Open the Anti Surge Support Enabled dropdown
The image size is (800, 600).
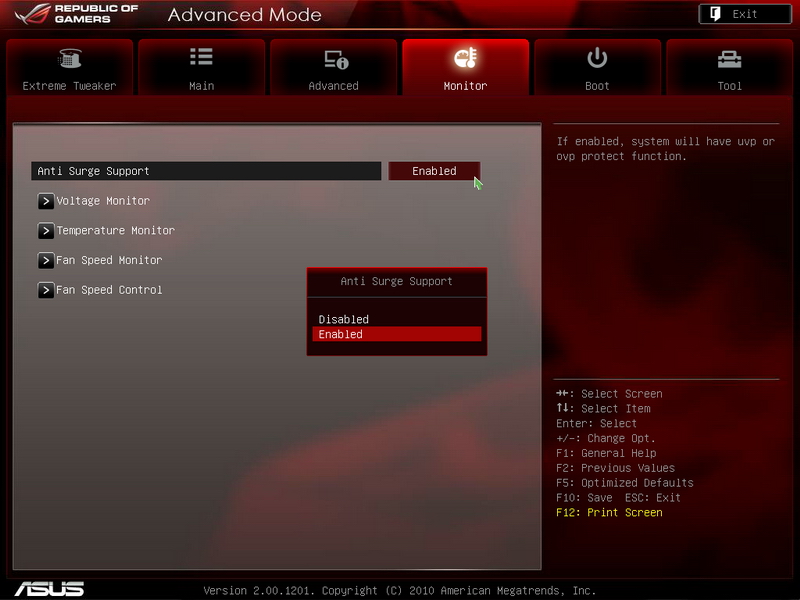(x=434, y=171)
